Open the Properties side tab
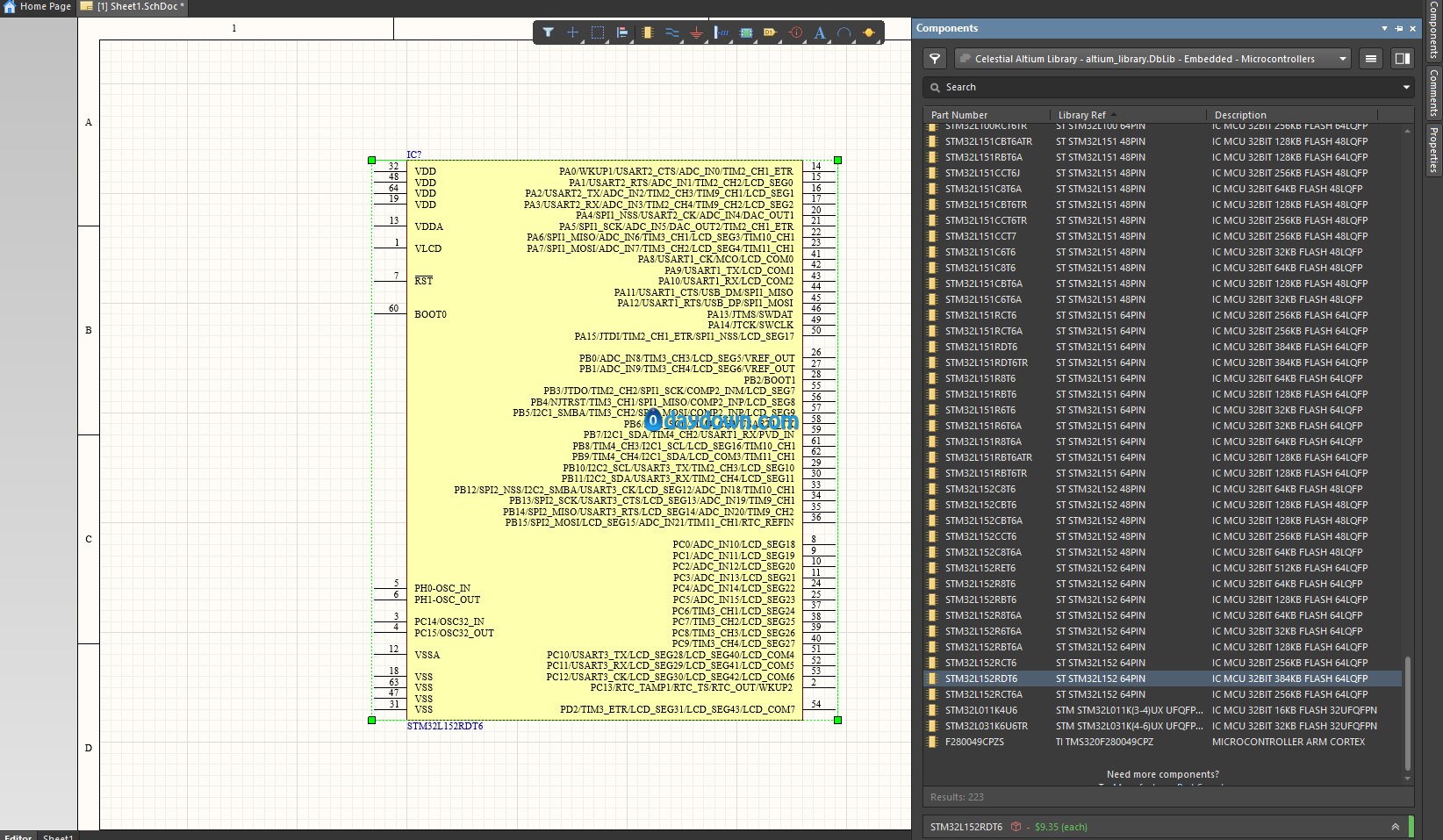 tap(1433, 149)
